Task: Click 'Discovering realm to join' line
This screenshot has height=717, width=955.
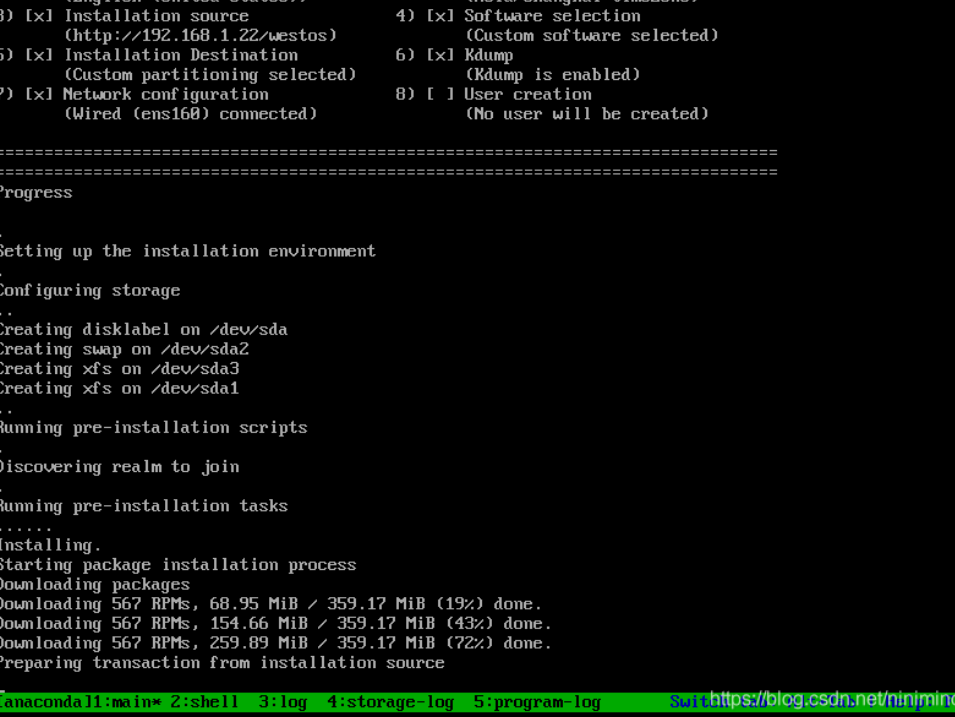Action: tap(119, 467)
